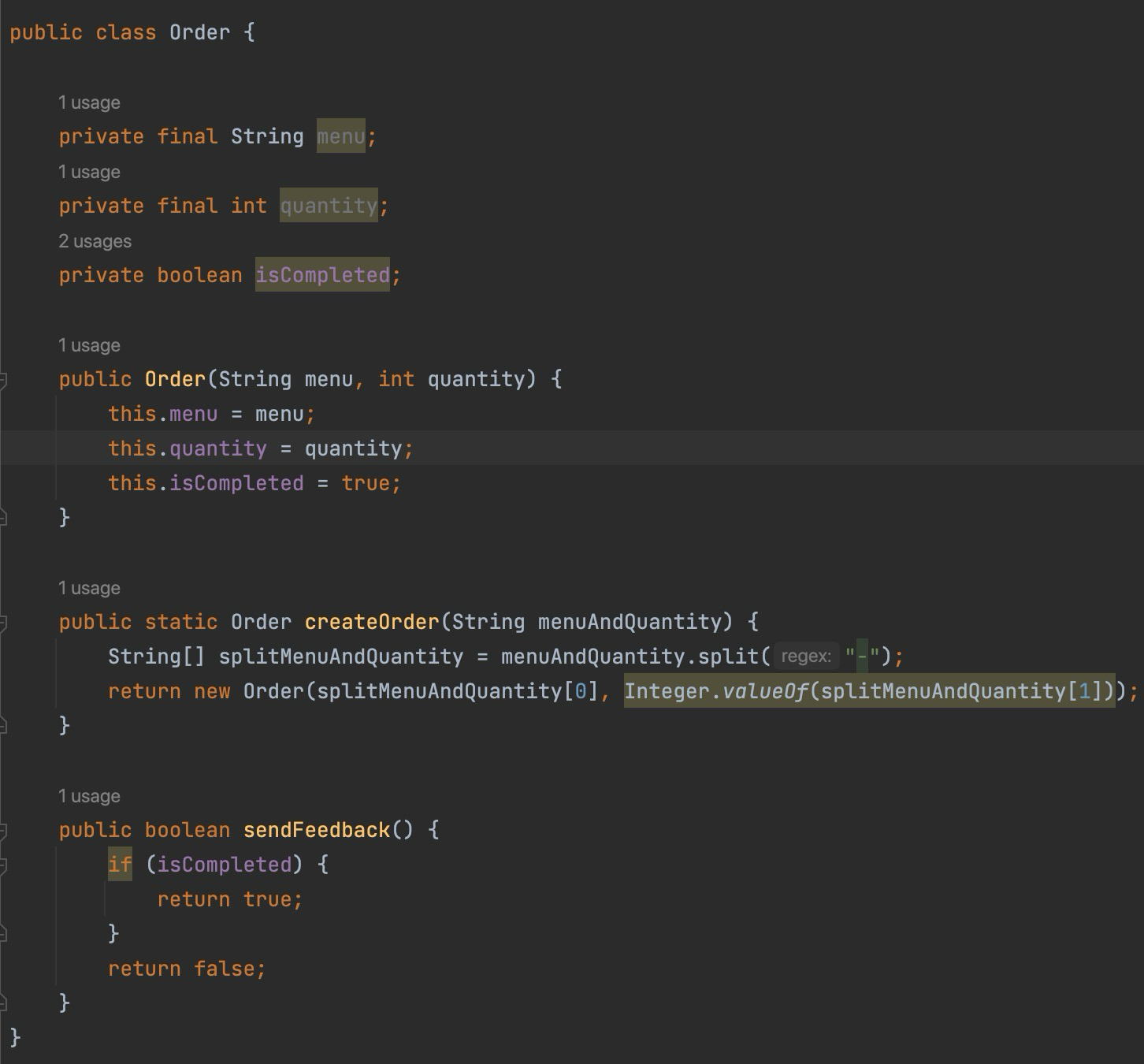The height and width of the screenshot is (1064, 1144).
Task: Click the 'int quantity' parameter of the constructor
Action: click(451, 379)
